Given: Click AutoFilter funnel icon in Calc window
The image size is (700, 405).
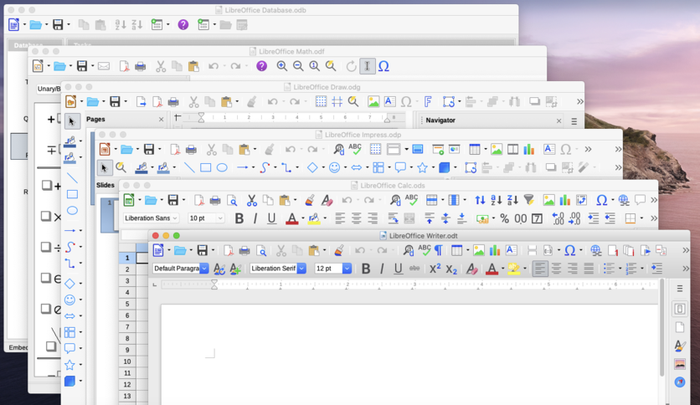Looking at the screenshot, I should (x=529, y=200).
